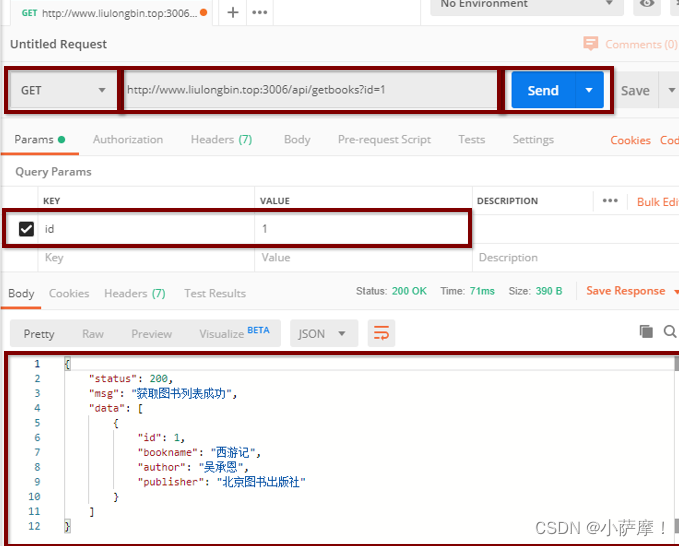This screenshot has height=546, width=679.
Task: Select the Visualize BETA view
Action: [234, 333]
